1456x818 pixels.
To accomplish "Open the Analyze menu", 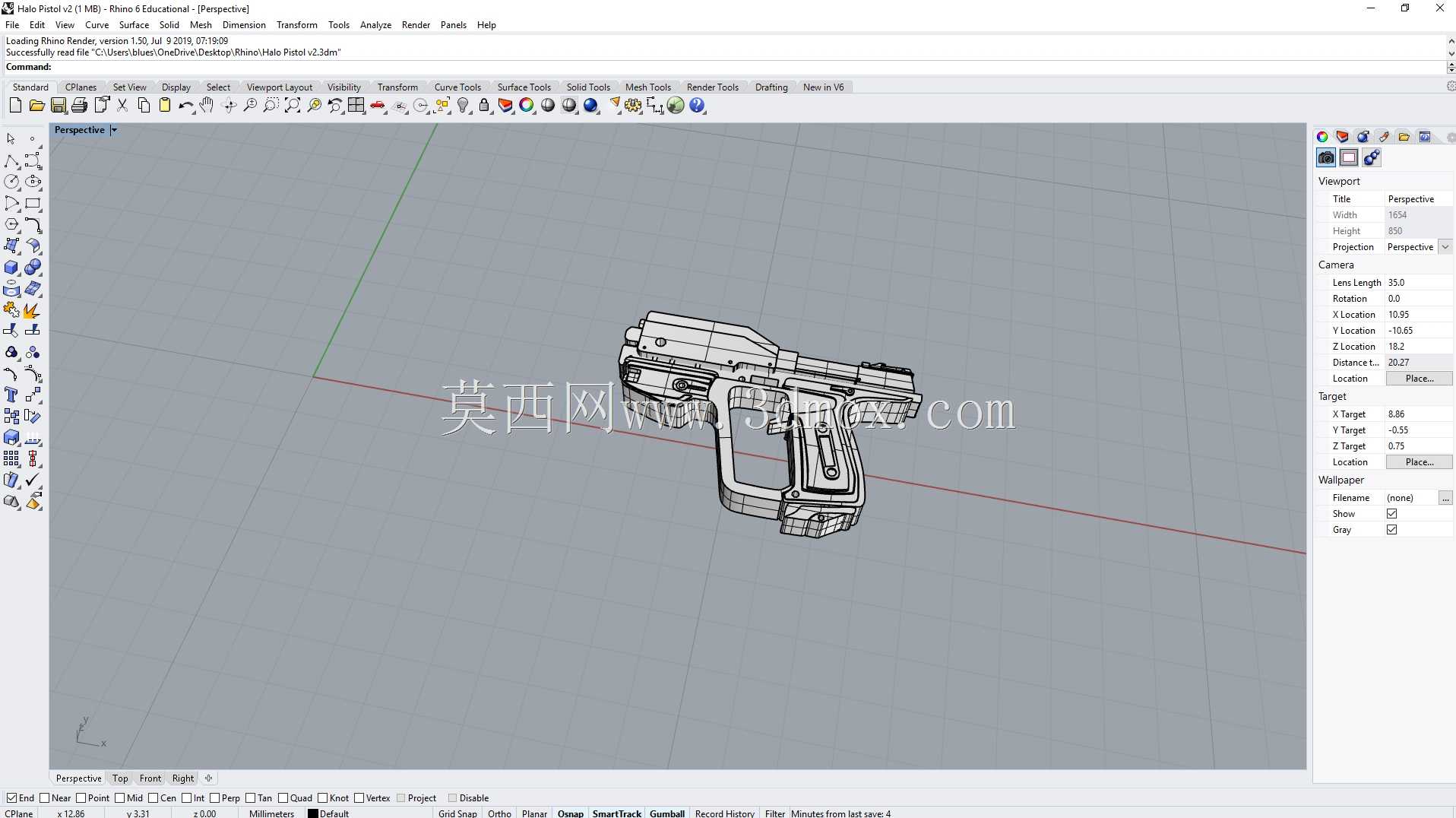I will click(375, 24).
